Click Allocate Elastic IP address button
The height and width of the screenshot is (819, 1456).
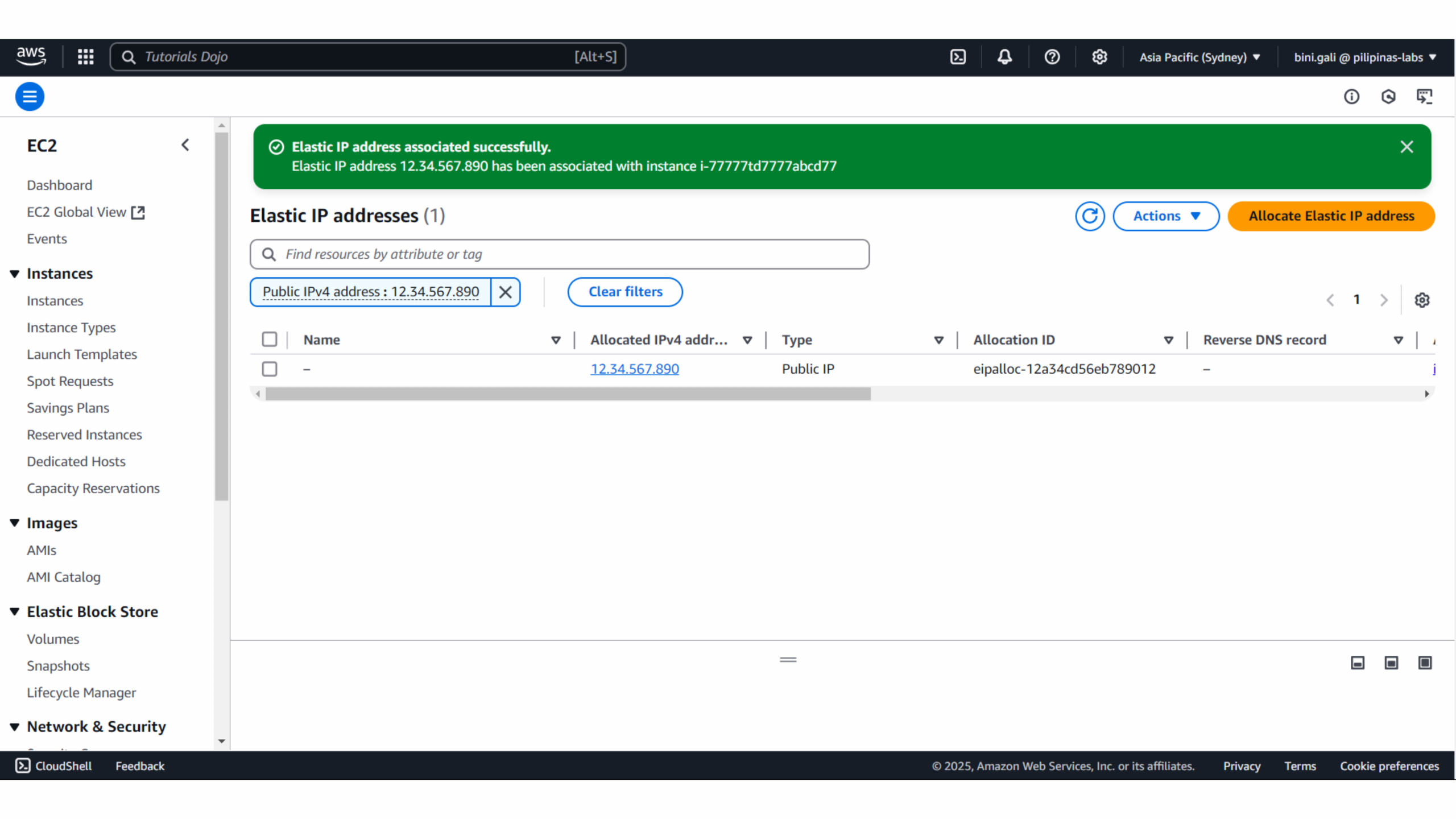click(1331, 216)
